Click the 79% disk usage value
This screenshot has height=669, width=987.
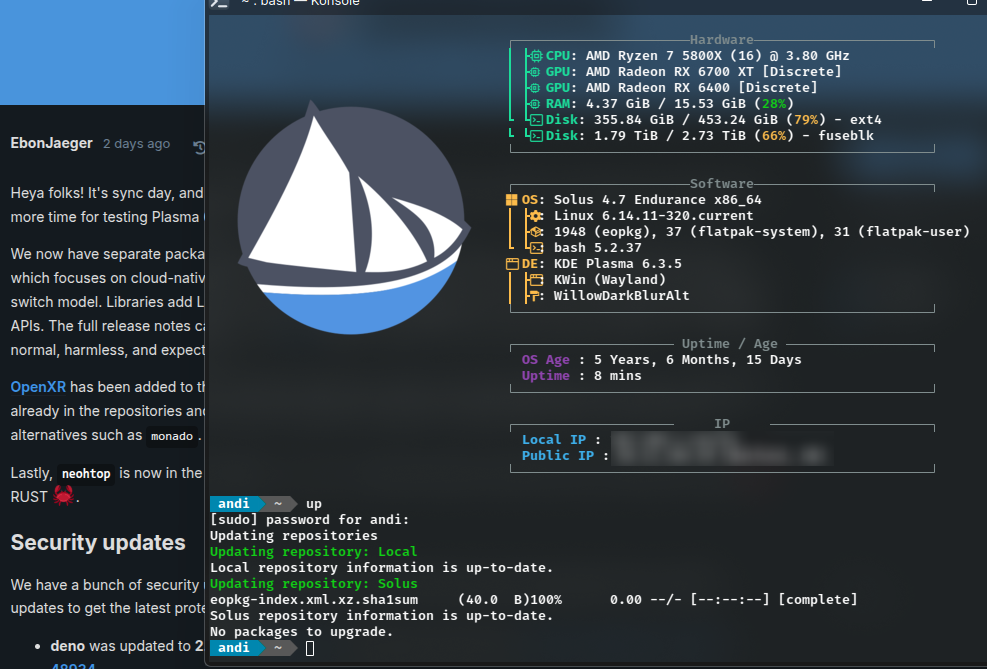point(806,120)
